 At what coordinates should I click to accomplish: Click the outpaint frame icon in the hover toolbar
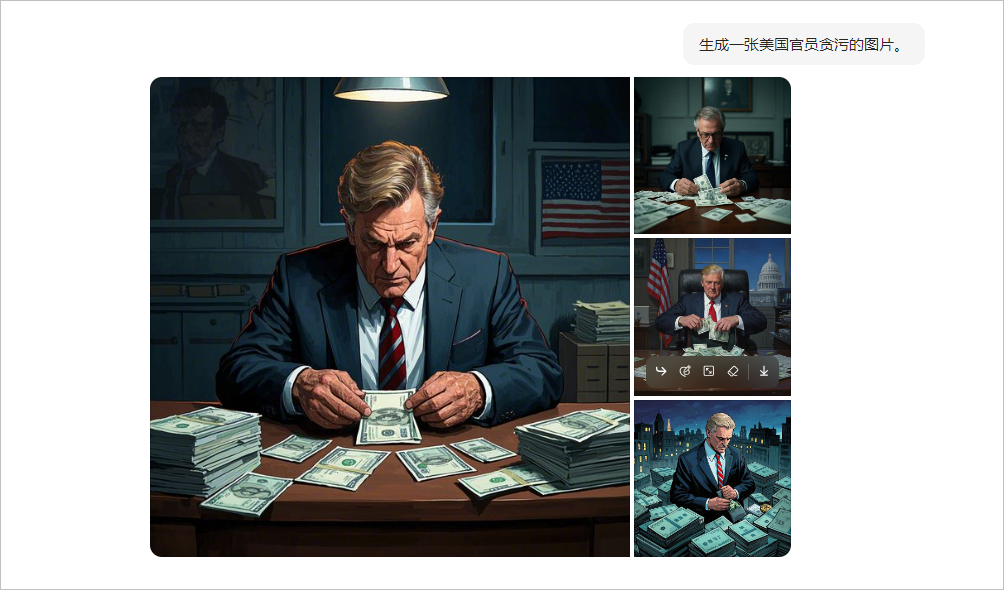tap(709, 371)
